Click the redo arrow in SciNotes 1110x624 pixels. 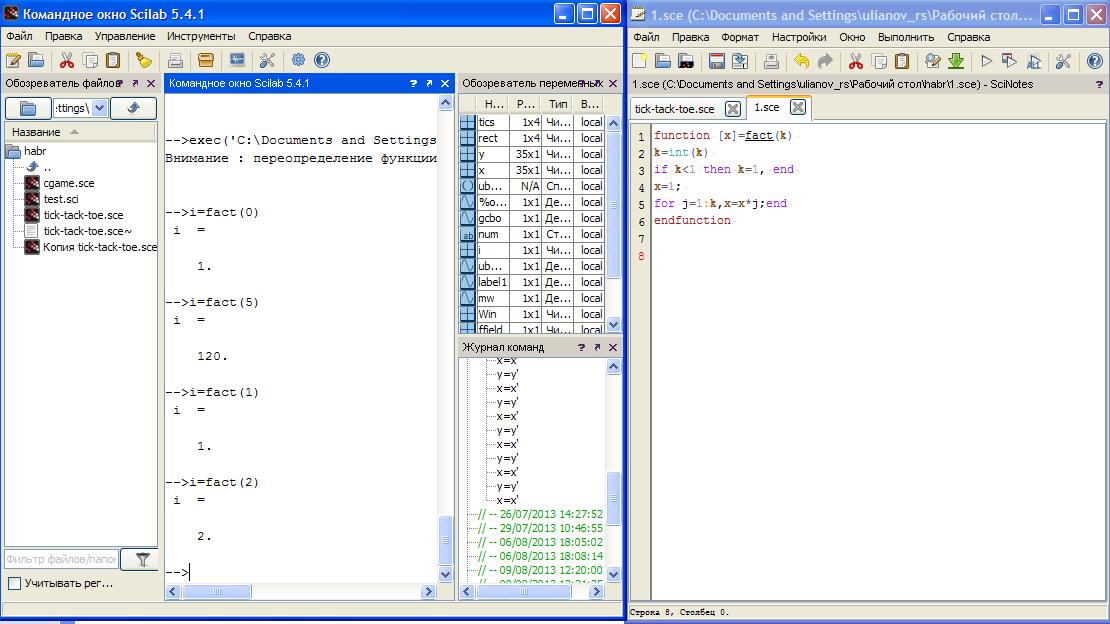pyautogui.click(x=825, y=61)
